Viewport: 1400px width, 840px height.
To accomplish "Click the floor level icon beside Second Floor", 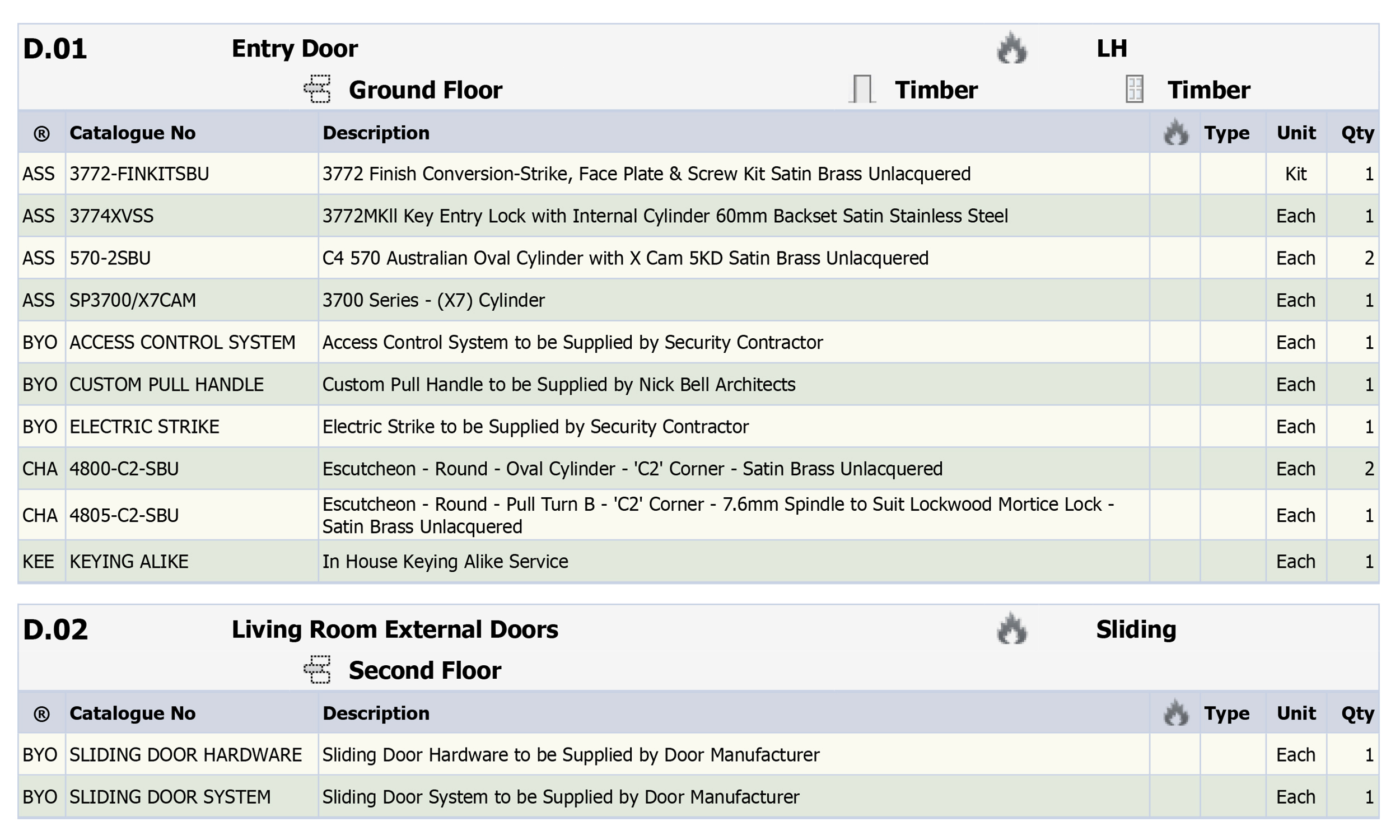I will pos(318,670).
